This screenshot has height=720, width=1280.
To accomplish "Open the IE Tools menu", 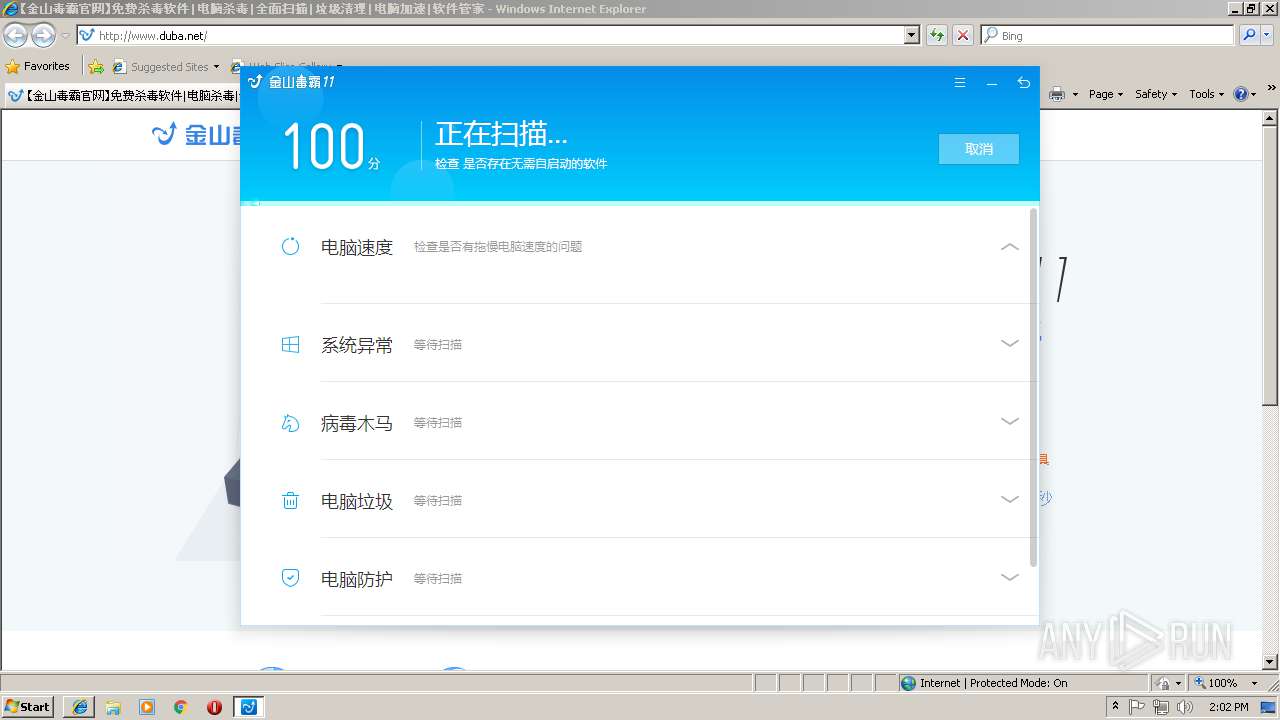I will tap(1206, 94).
